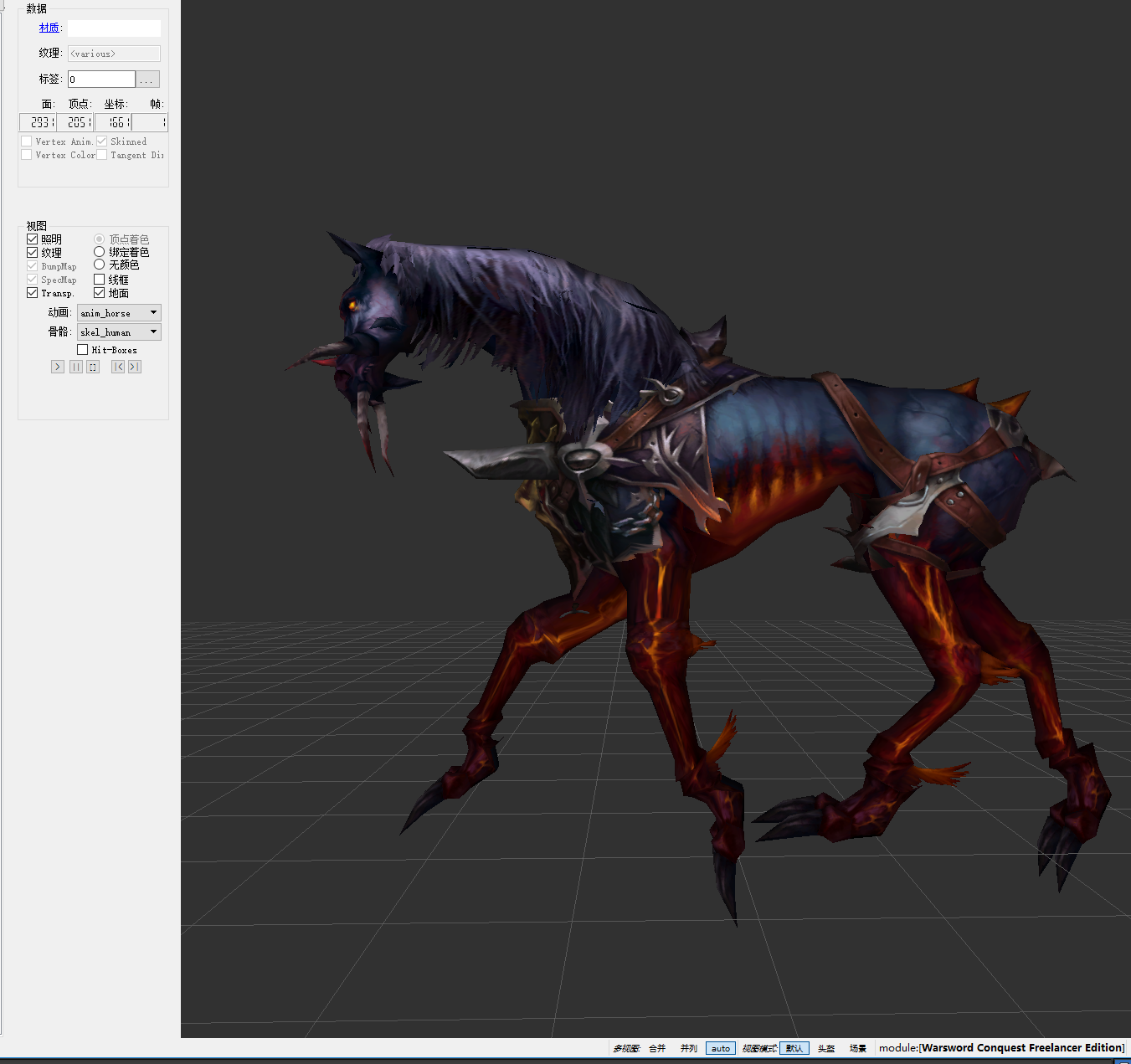Click the material name input field
Screen dimensions: 1131x1064
(114, 28)
